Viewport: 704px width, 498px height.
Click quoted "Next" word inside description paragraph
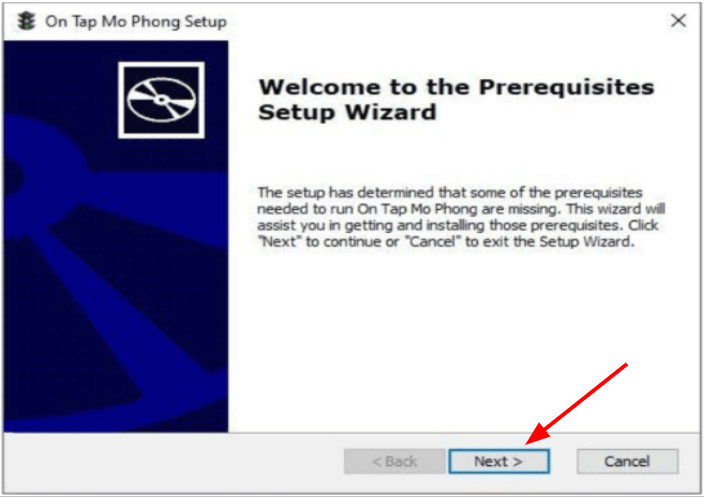click(x=280, y=242)
